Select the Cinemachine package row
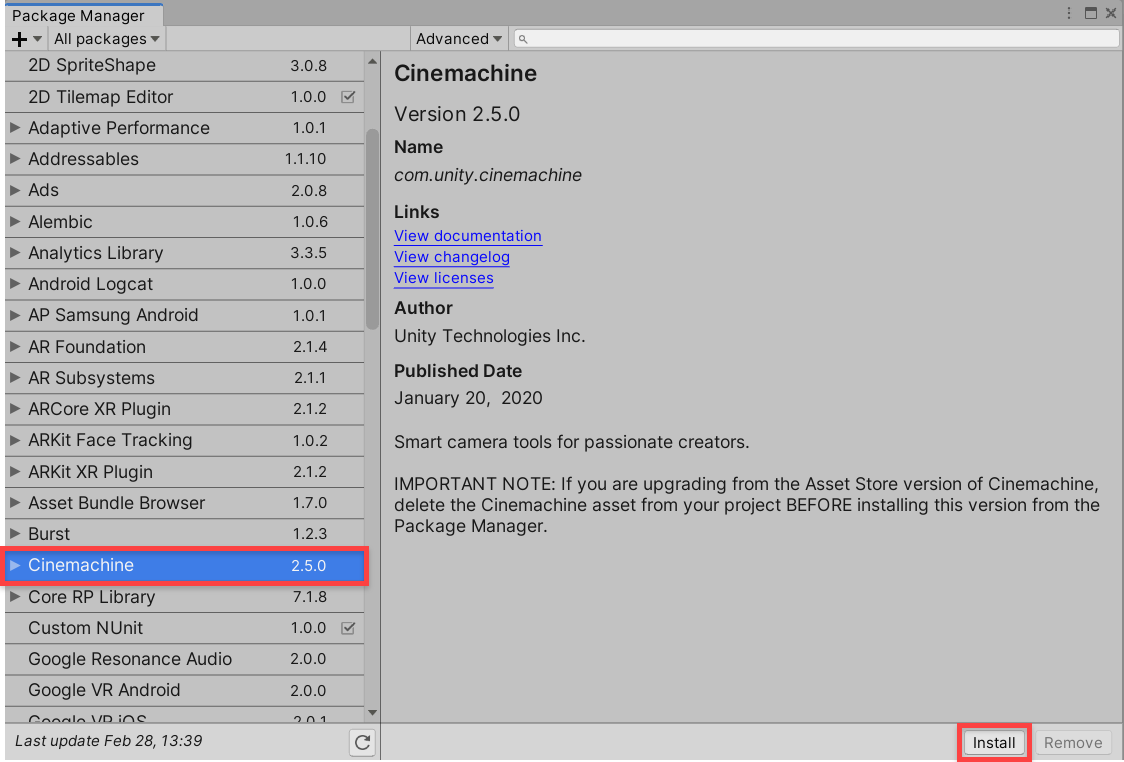The height and width of the screenshot is (762, 1124). pyautogui.click(x=184, y=566)
